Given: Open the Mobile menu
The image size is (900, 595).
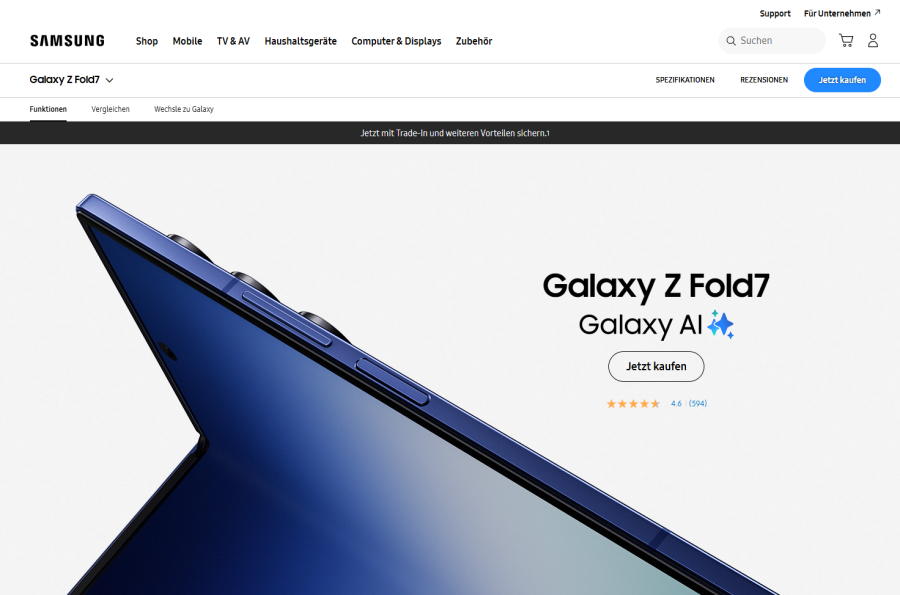Looking at the screenshot, I should 187,41.
